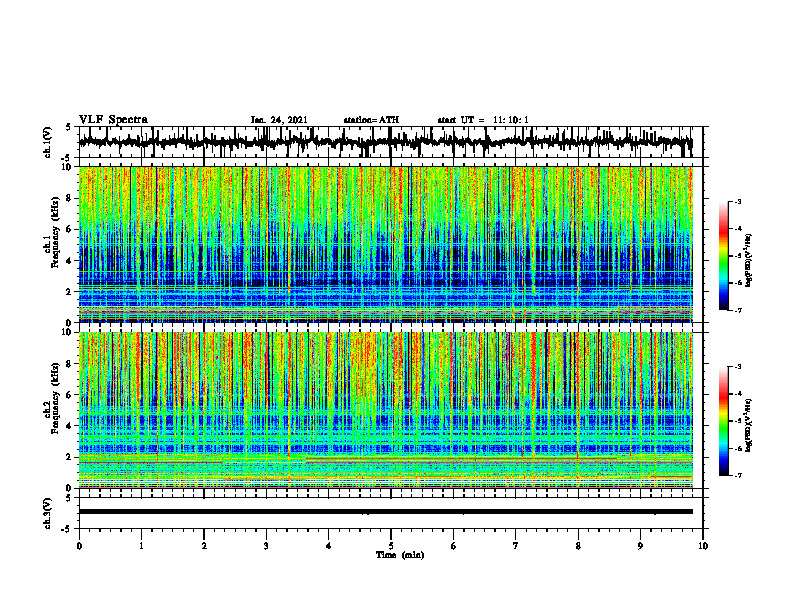Image resolution: width=792 pixels, height=612 pixels.
Task: Click the "ch.3(V)" axis label
Action: click(x=48, y=514)
